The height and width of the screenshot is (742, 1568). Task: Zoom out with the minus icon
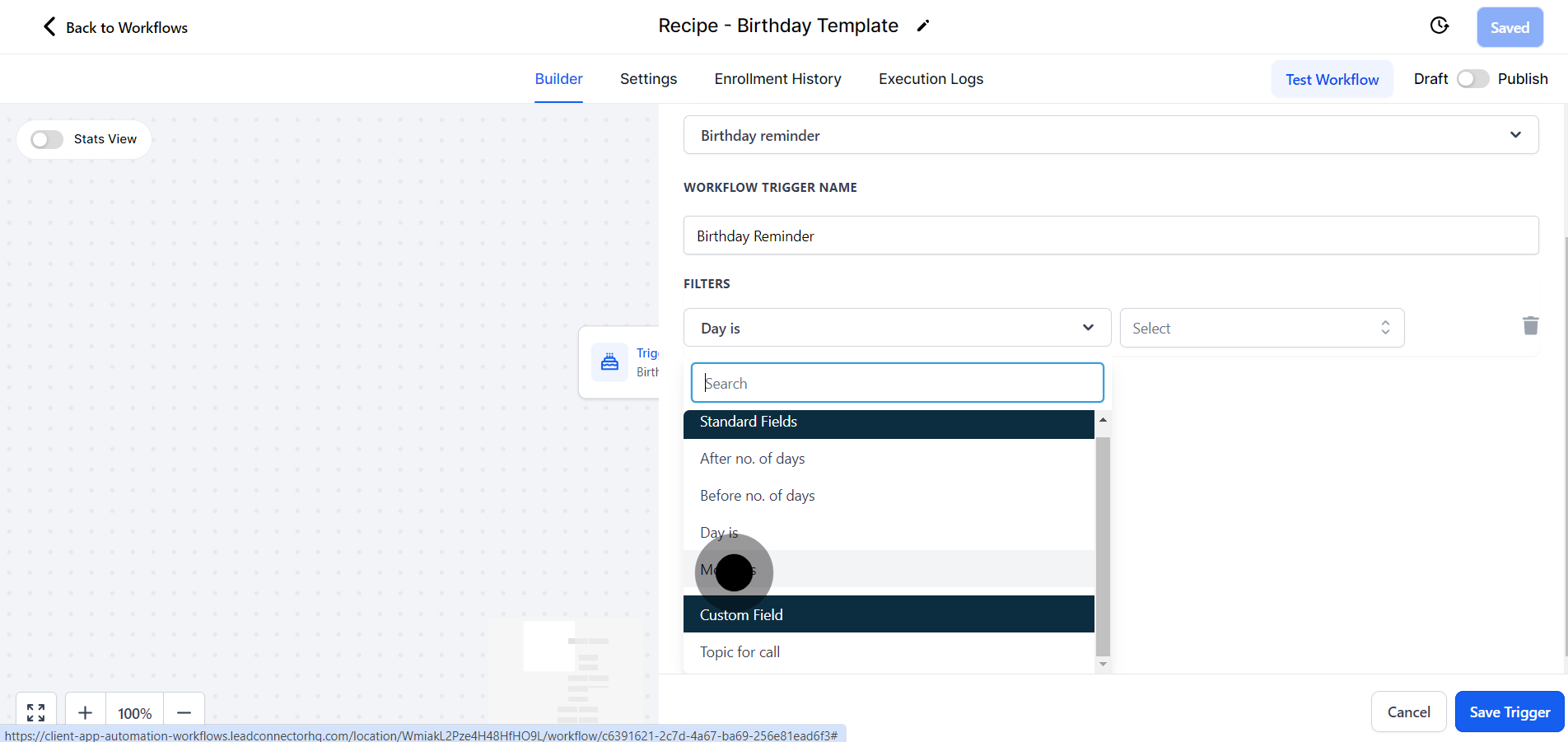pyautogui.click(x=184, y=712)
